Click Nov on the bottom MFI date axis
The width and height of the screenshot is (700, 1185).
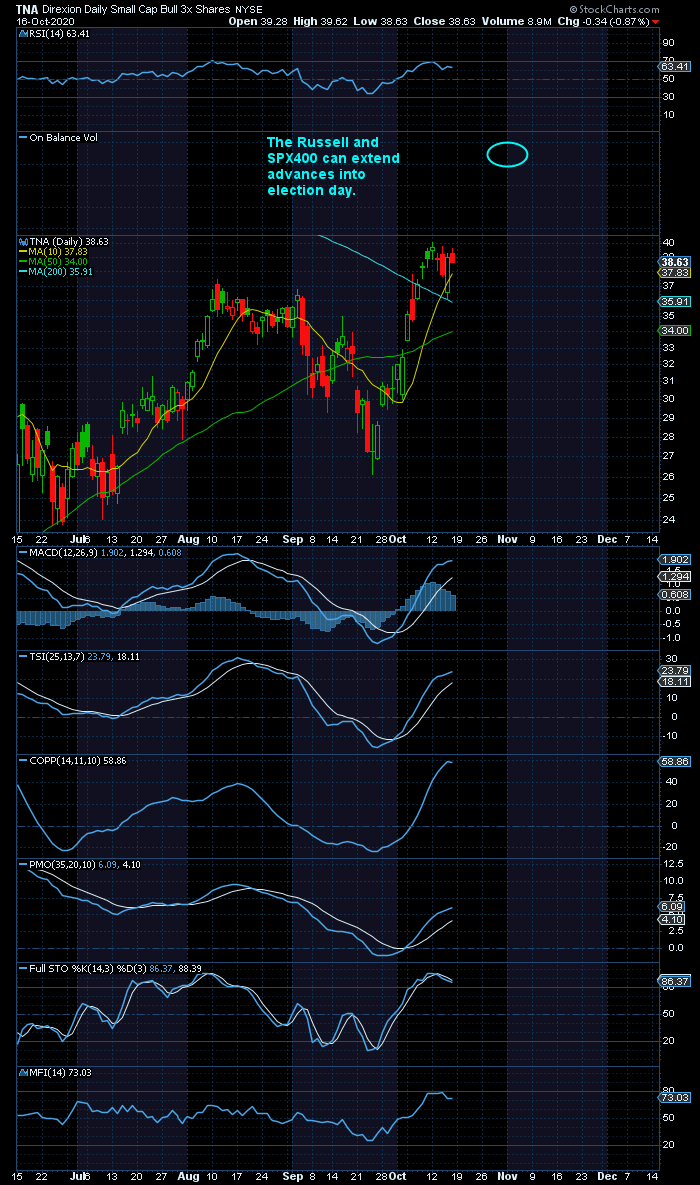[x=506, y=1177]
